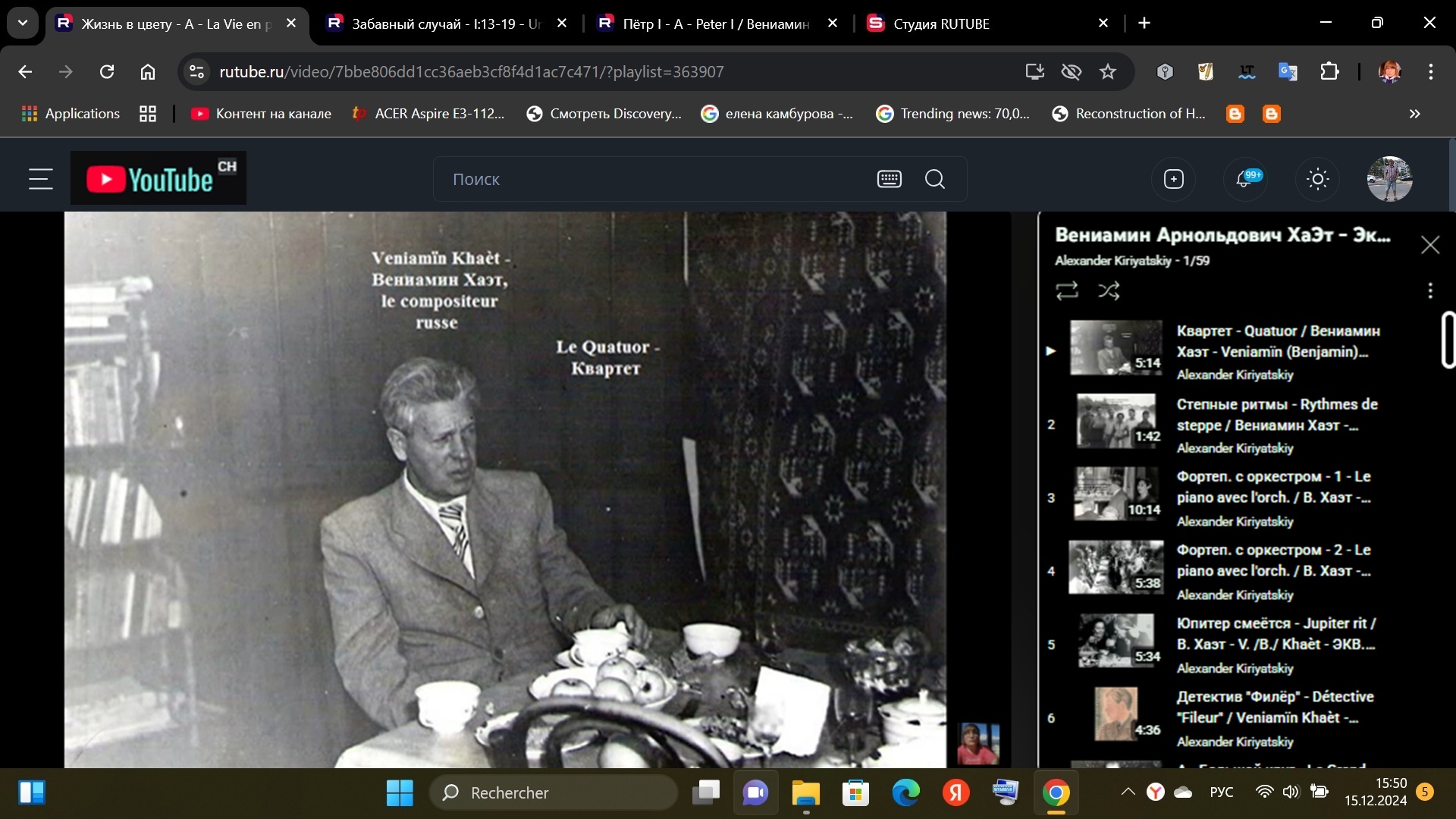1456x819 pixels.
Task: Bookmark this page with the star
Action: (x=1108, y=71)
